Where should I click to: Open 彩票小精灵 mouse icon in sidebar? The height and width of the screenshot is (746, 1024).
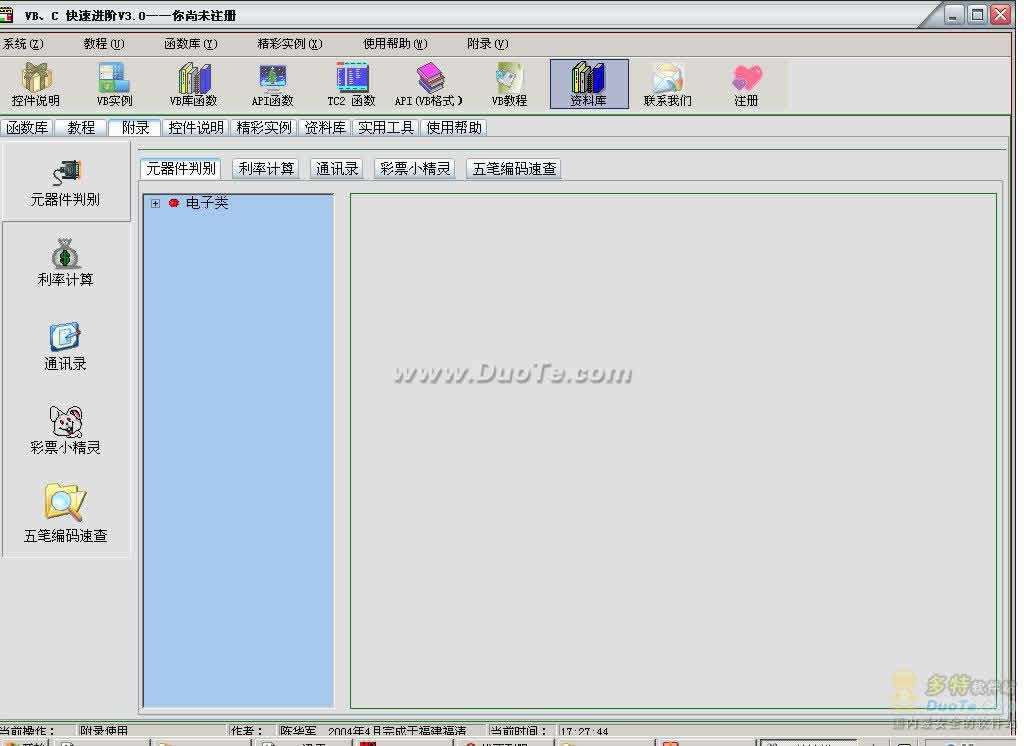click(x=65, y=422)
